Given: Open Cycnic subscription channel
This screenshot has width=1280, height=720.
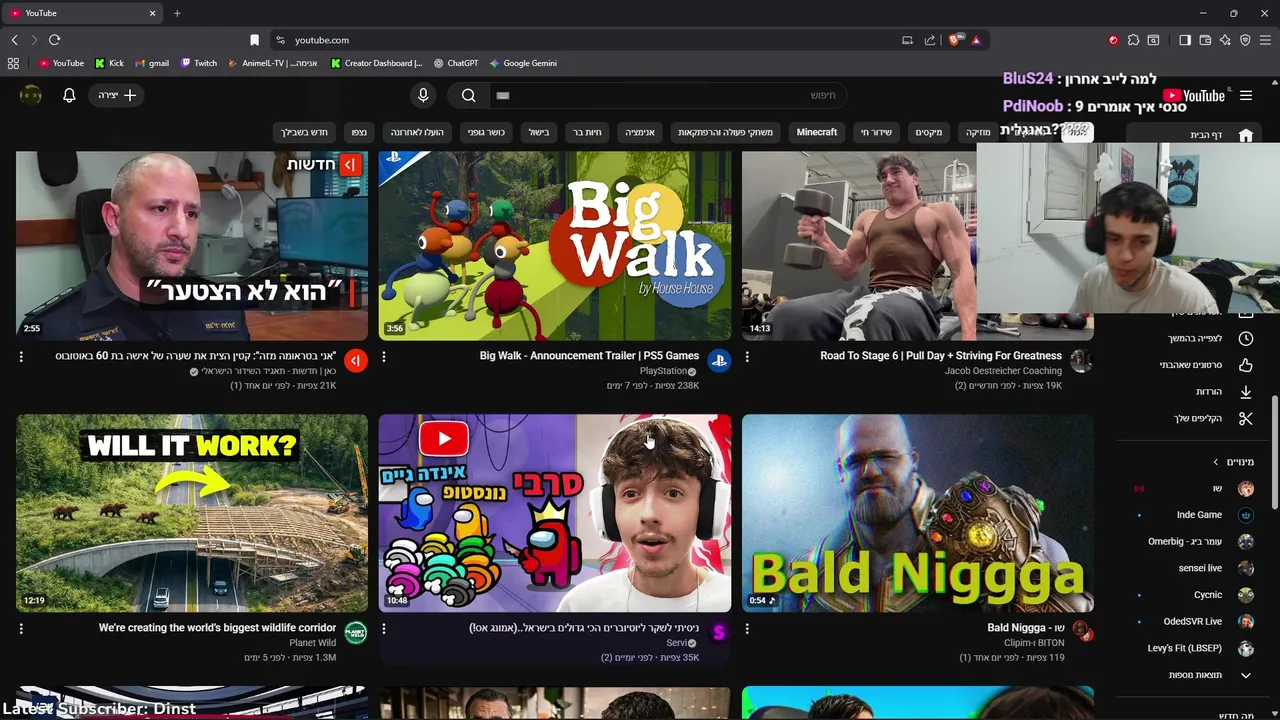Looking at the screenshot, I should [x=1196, y=595].
